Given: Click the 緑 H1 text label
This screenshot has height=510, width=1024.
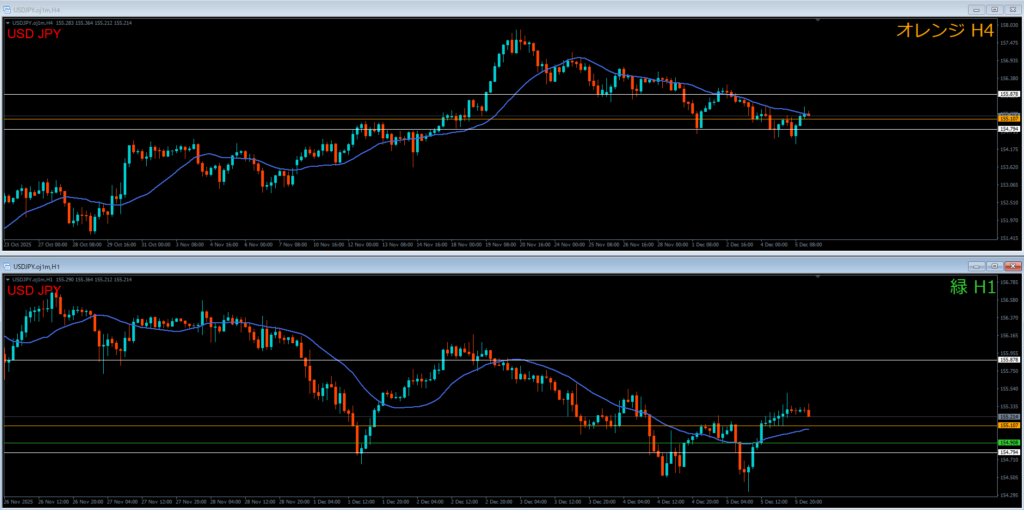Looking at the screenshot, I should 971,287.
